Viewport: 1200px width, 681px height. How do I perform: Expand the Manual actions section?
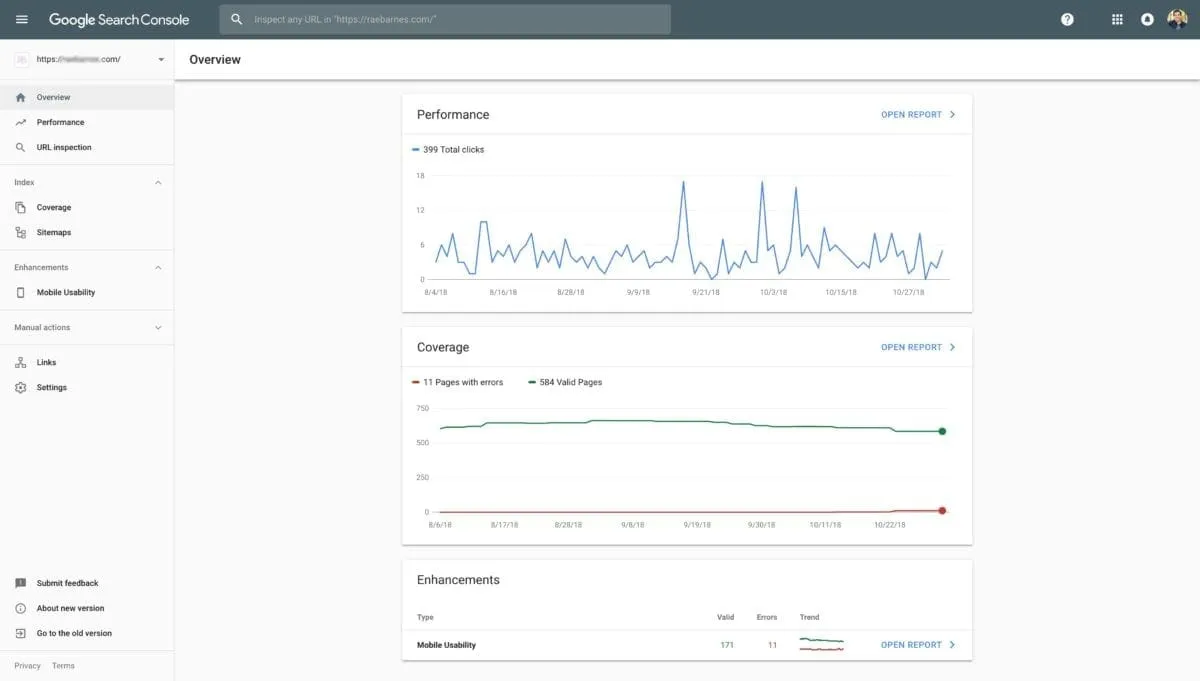[157, 327]
